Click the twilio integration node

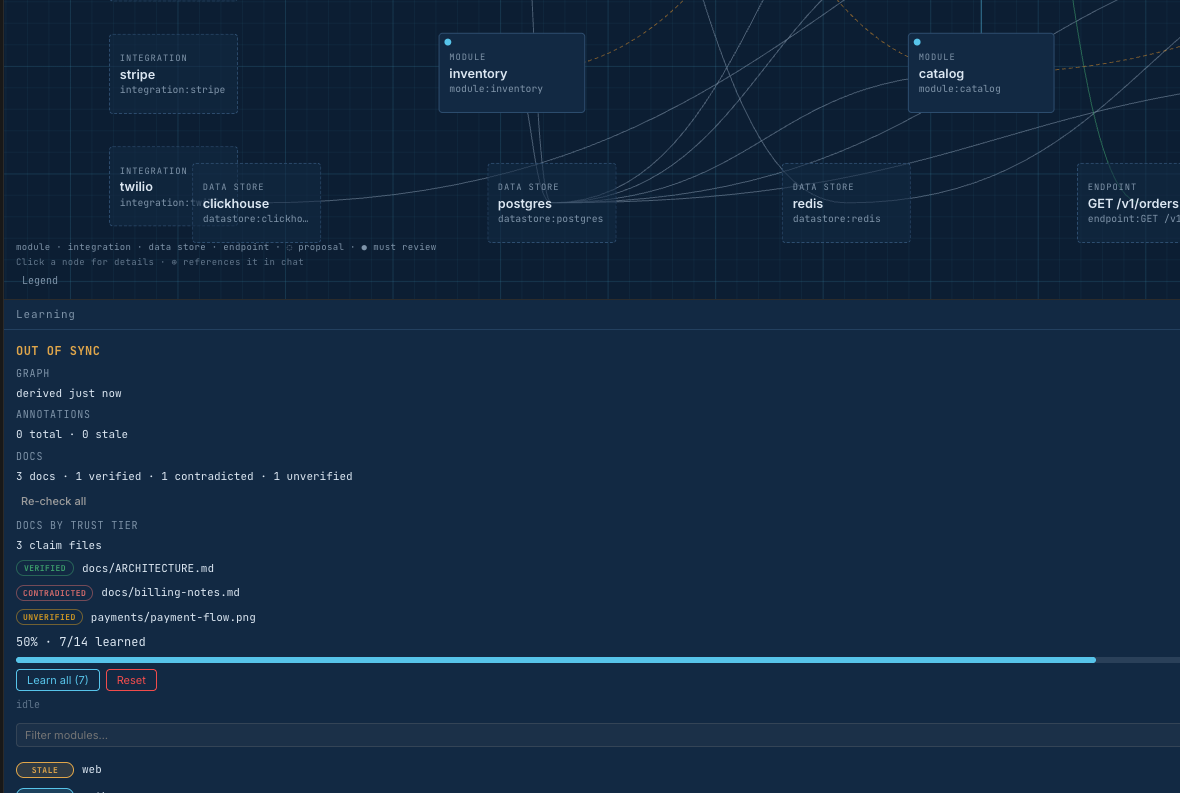[151, 186]
